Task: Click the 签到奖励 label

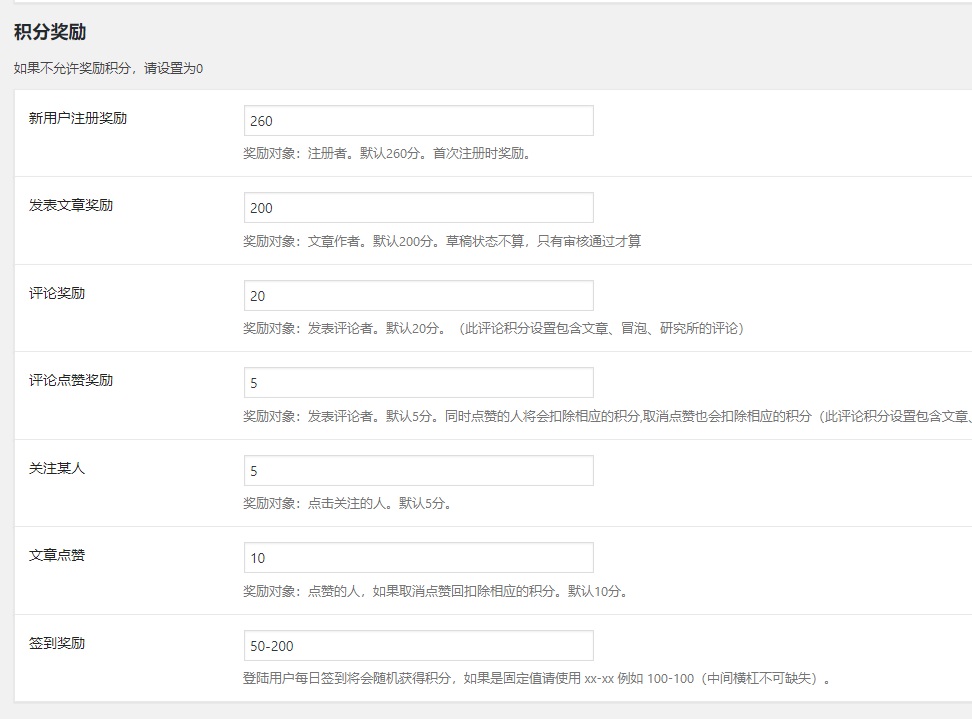Action: coord(56,643)
